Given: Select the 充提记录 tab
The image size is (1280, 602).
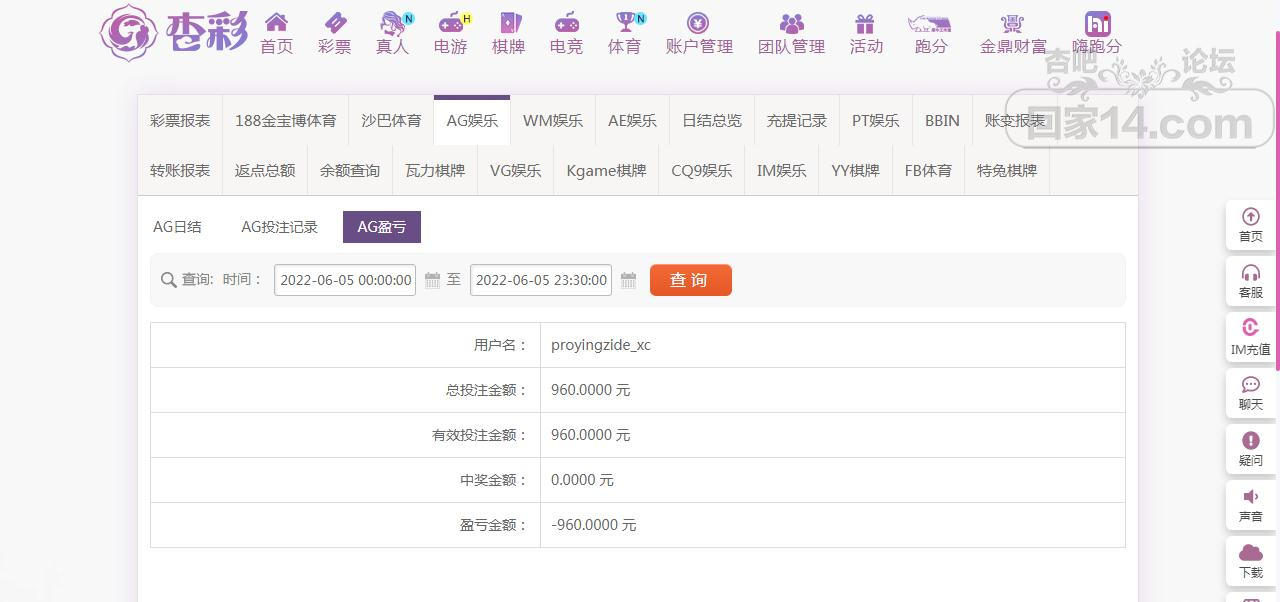Looking at the screenshot, I should [796, 121].
